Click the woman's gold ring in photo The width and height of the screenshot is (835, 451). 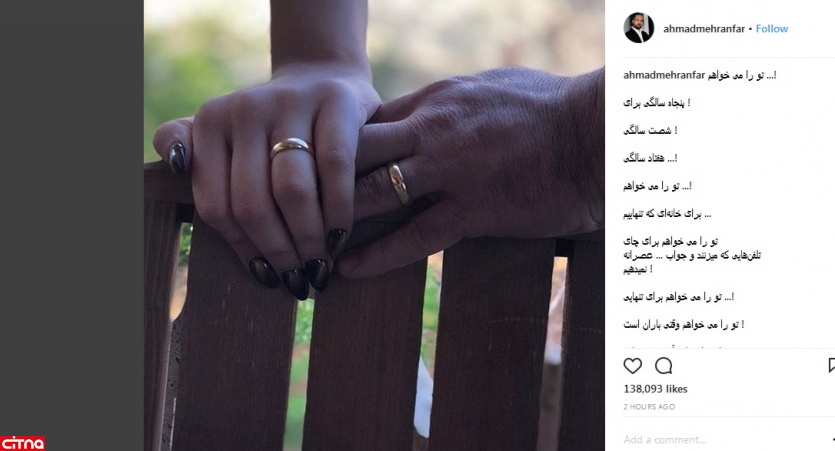[292, 147]
